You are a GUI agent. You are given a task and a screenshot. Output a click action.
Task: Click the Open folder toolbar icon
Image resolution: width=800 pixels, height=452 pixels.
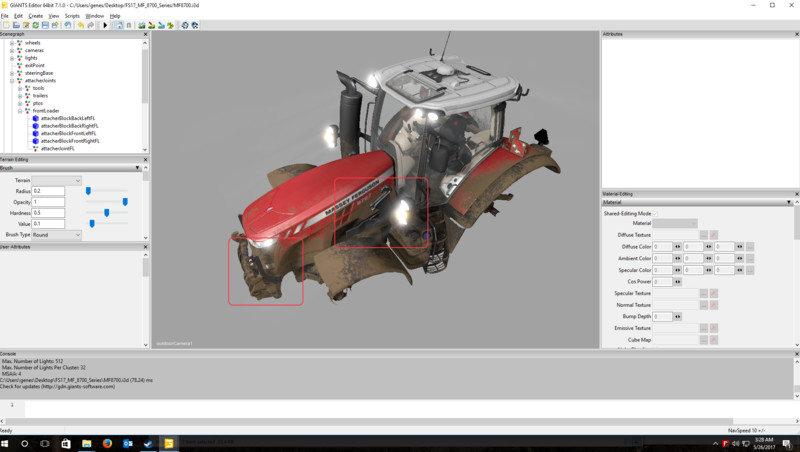point(16,25)
